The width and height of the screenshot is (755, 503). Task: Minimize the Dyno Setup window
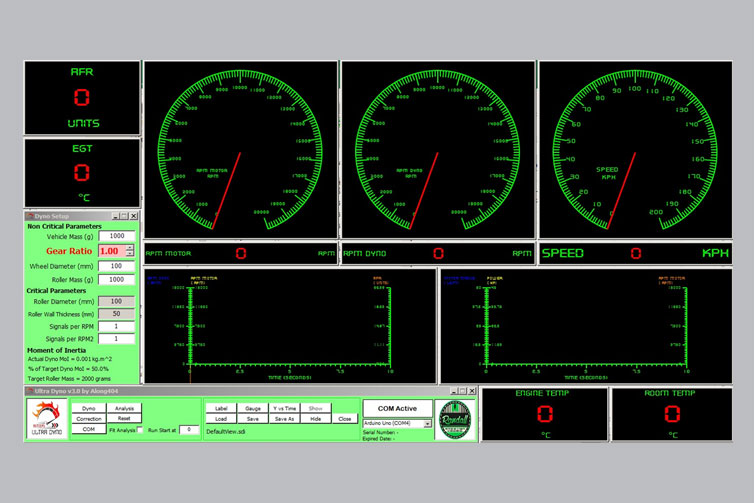(115, 216)
